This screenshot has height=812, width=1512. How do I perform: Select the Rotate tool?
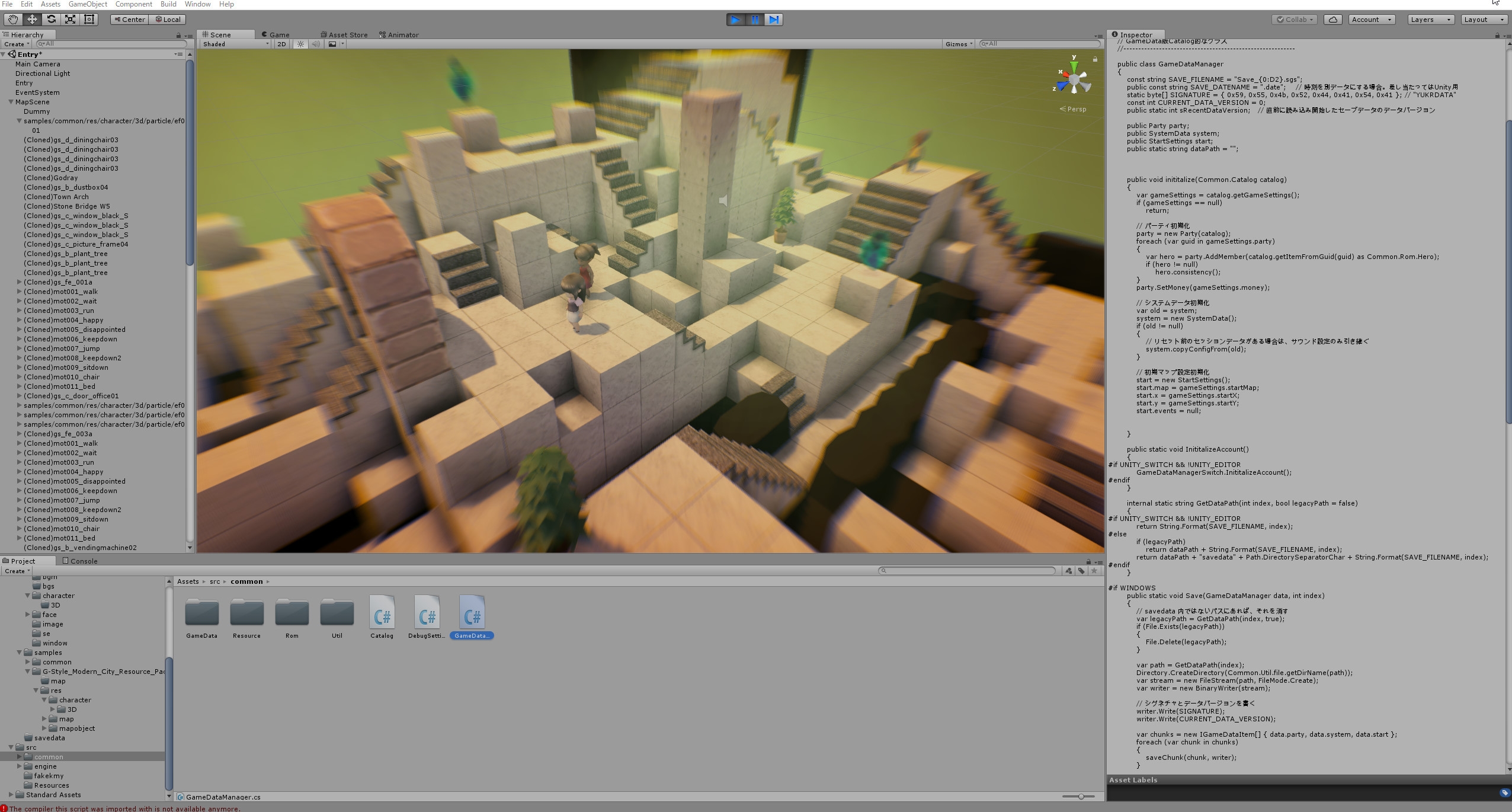pos(51,20)
